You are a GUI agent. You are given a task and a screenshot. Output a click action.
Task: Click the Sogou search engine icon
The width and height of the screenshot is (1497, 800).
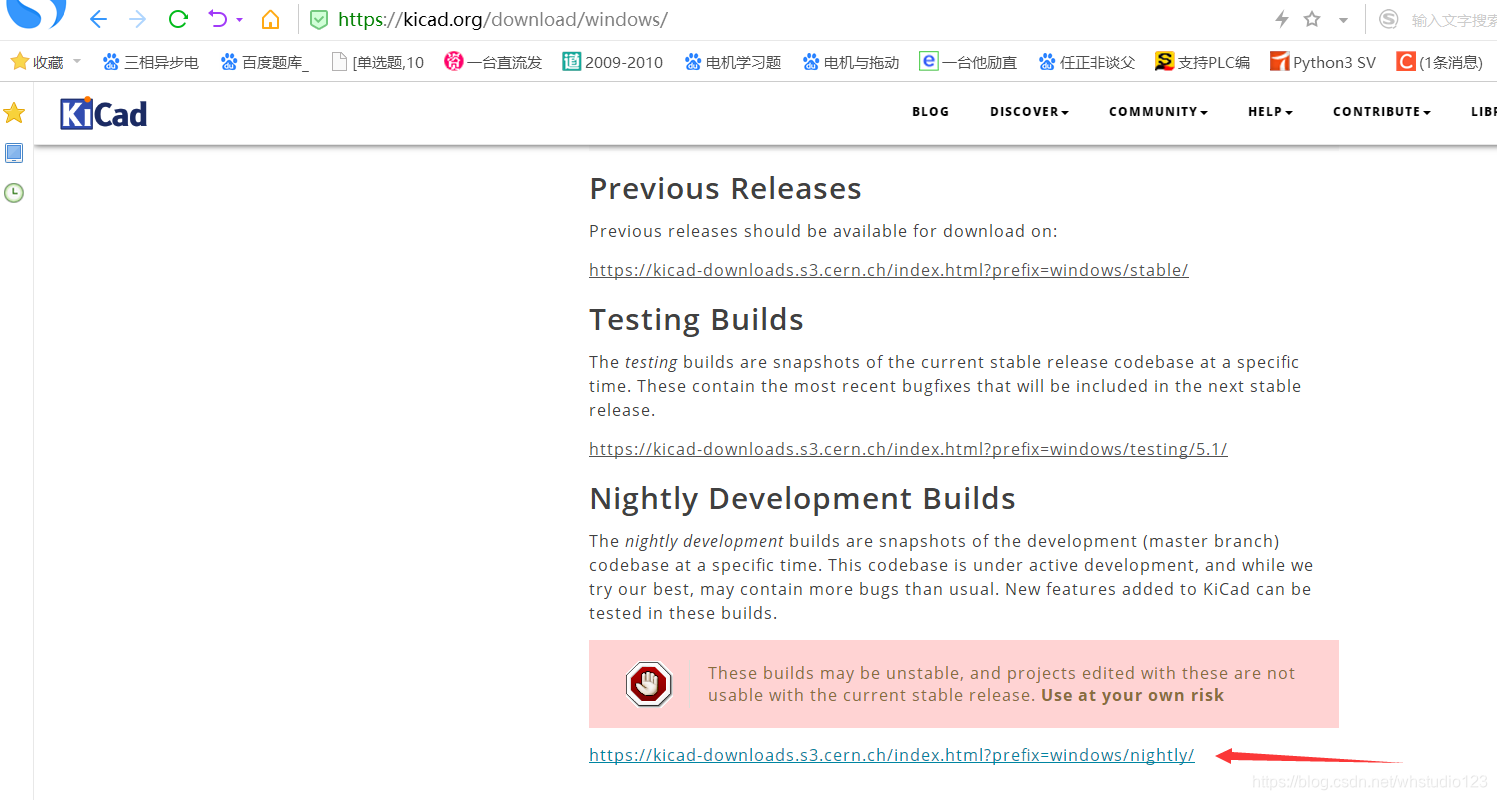1388,19
